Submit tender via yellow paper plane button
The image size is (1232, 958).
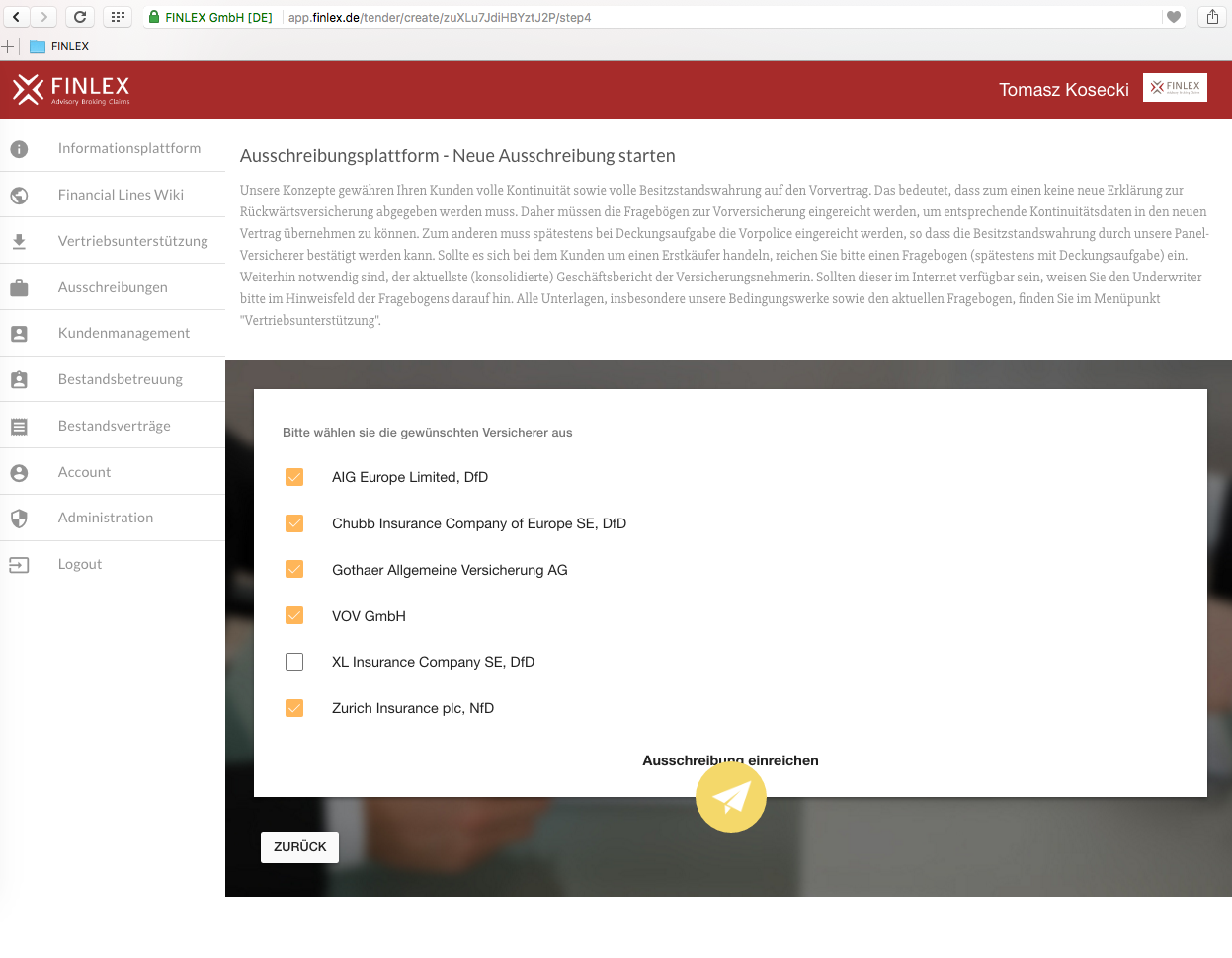[731, 797]
